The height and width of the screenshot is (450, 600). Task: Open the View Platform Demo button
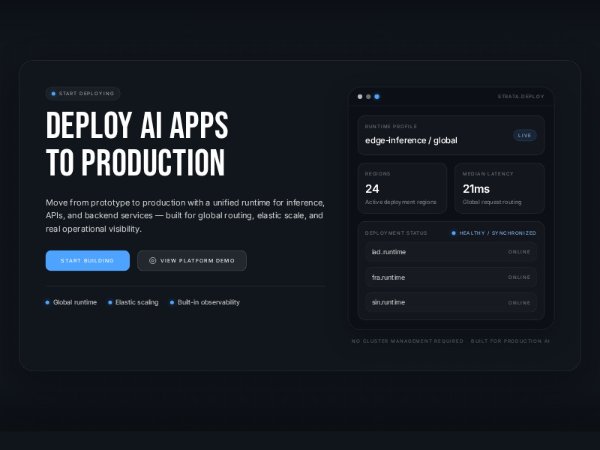(x=192, y=260)
